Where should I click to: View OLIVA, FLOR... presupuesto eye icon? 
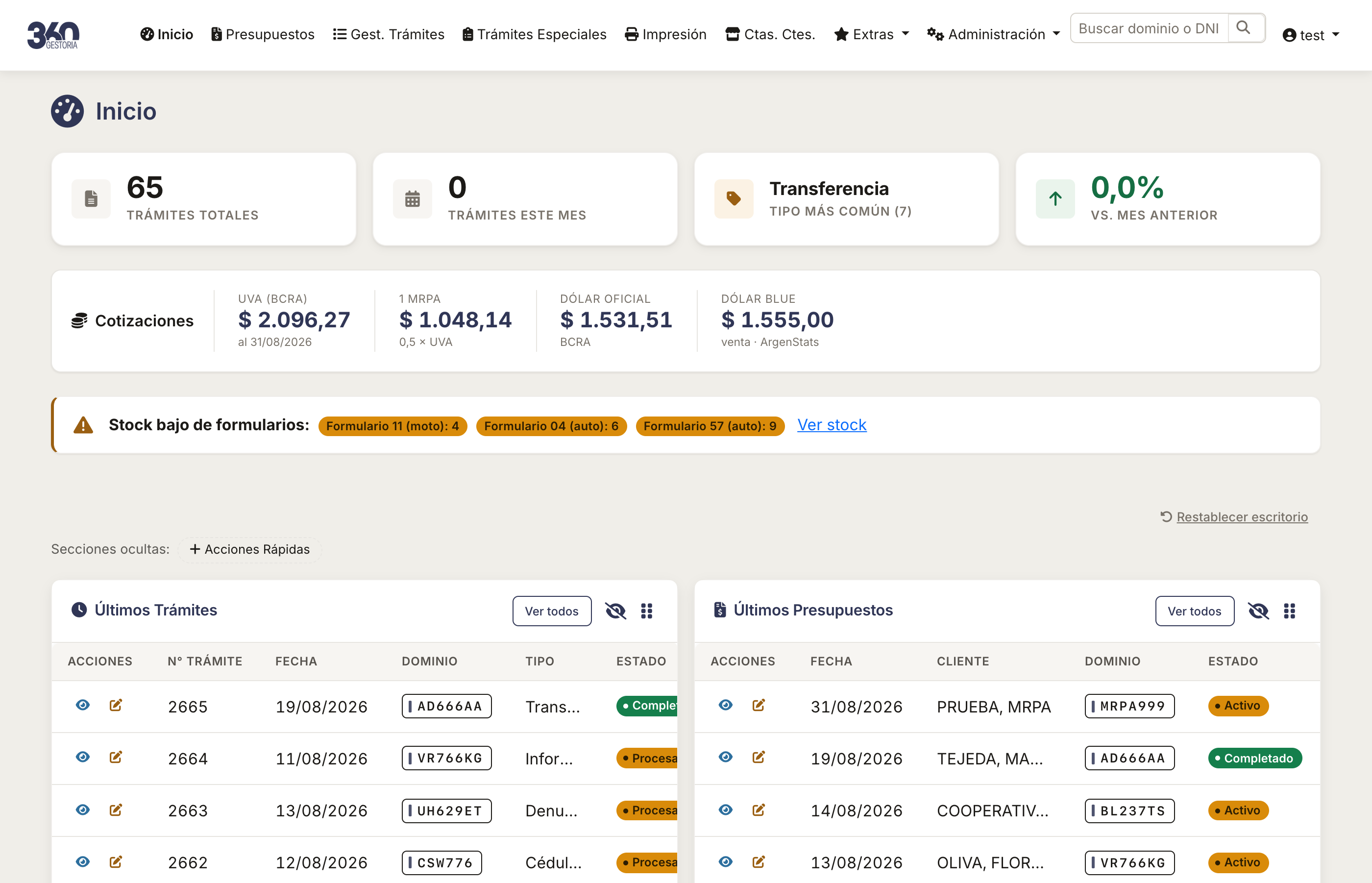725,862
